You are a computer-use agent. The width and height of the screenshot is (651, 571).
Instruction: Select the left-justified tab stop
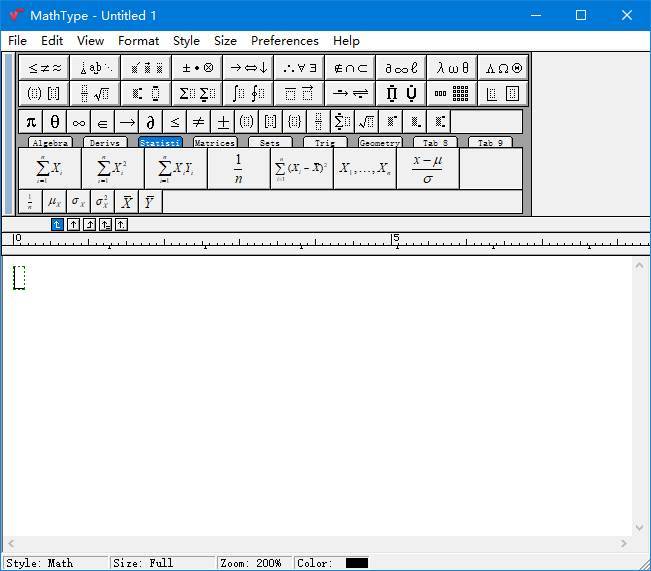(x=57, y=225)
